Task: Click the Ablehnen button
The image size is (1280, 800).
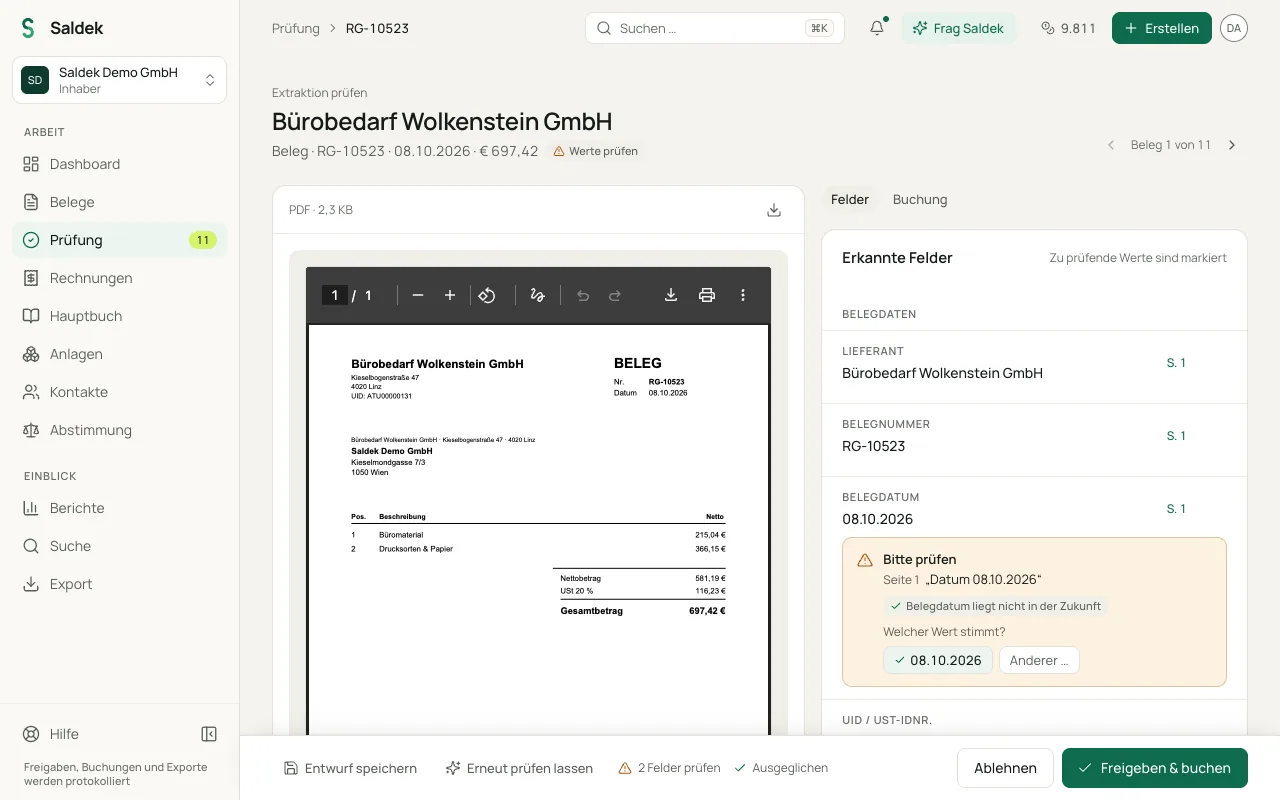Action: [x=1005, y=768]
